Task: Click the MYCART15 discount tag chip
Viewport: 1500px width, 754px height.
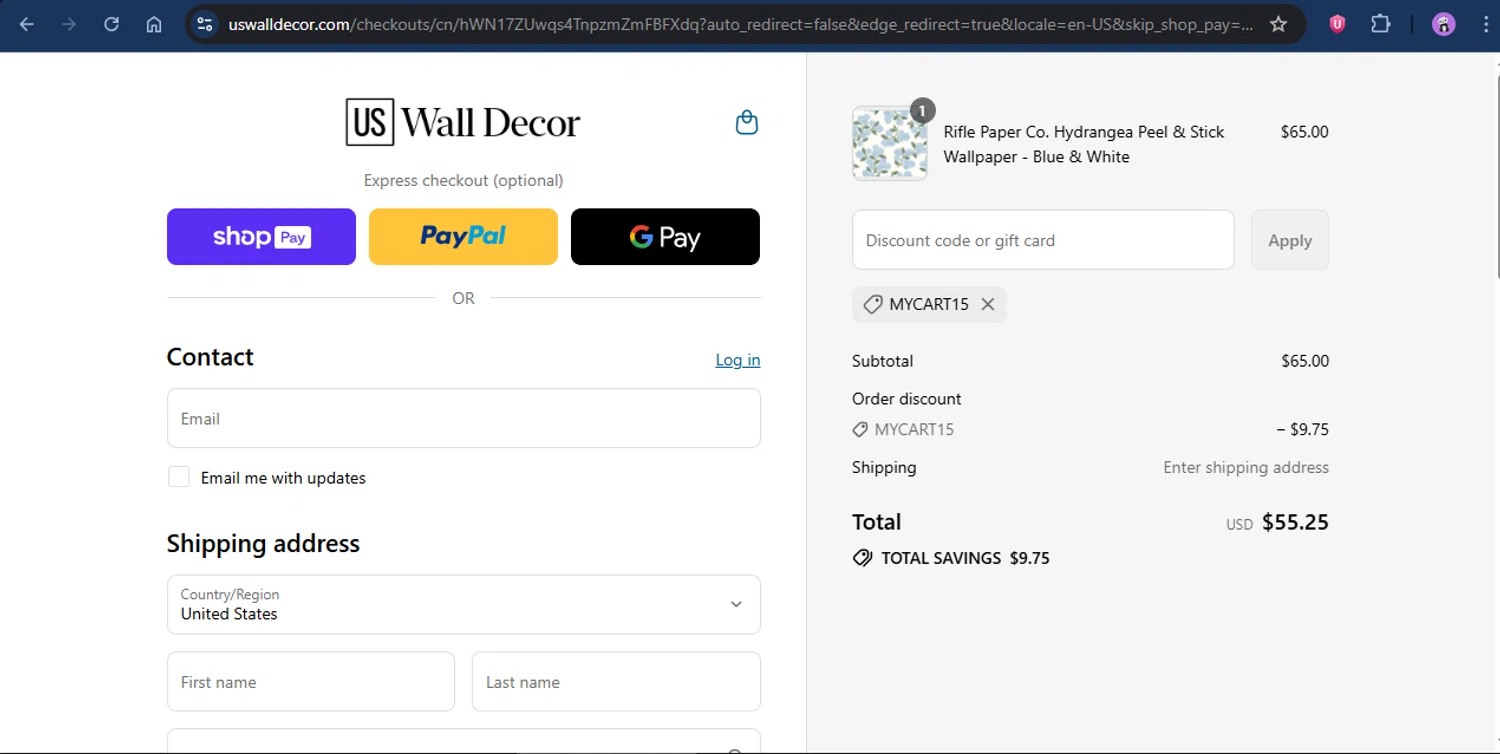Action: [929, 304]
